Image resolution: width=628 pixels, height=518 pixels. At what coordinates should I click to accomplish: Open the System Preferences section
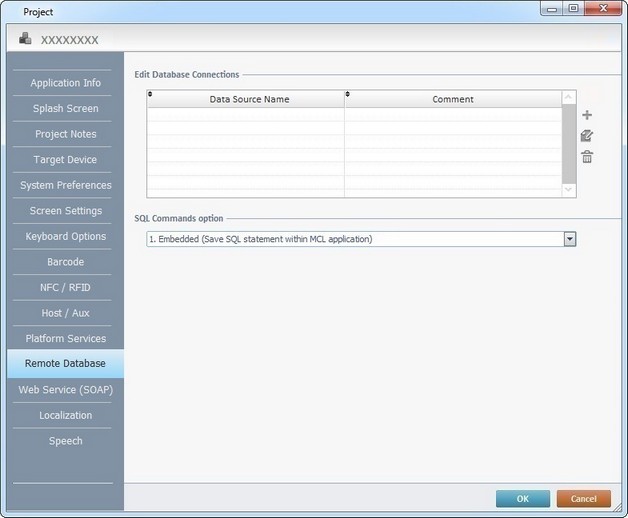click(66, 185)
